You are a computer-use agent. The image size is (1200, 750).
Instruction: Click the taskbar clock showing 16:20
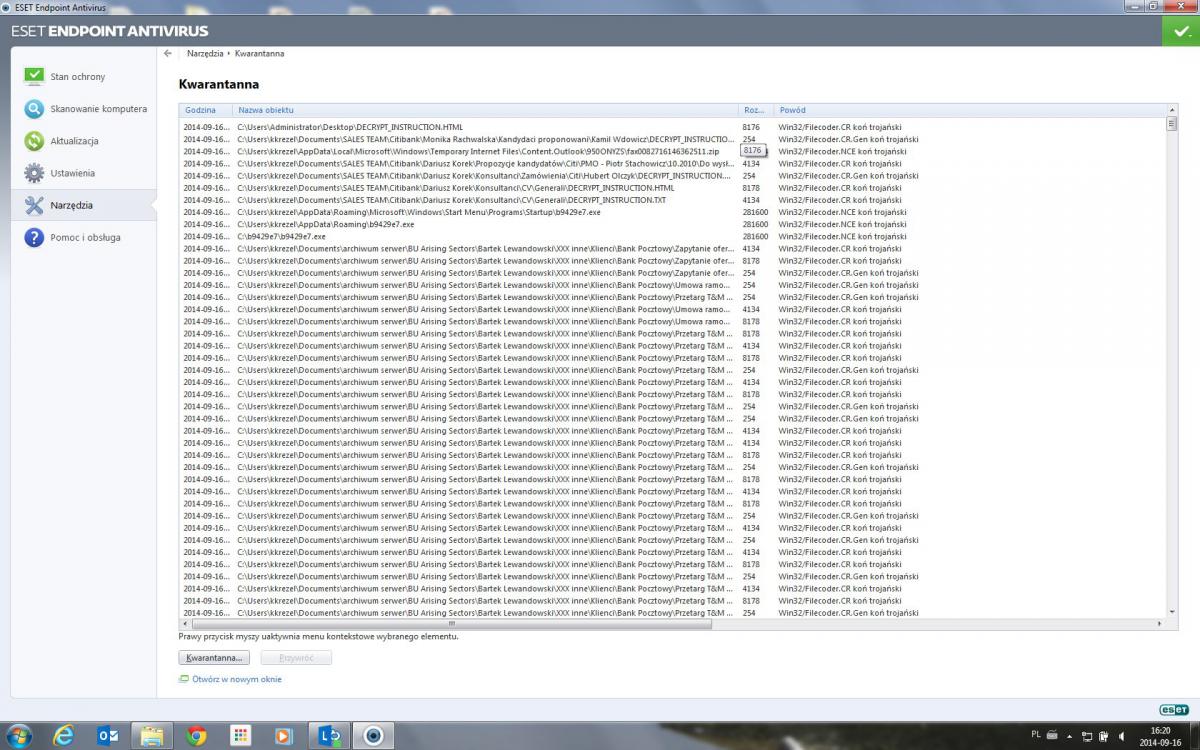pos(1160,736)
